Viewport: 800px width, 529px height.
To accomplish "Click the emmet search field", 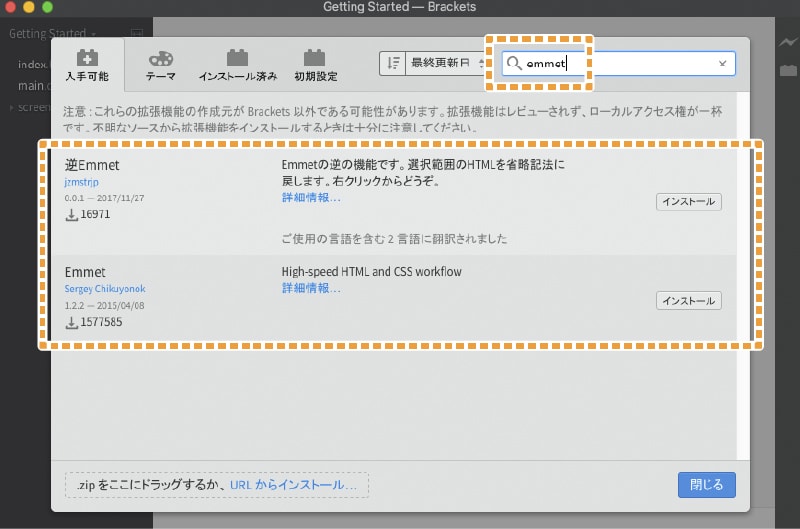I will (618, 64).
